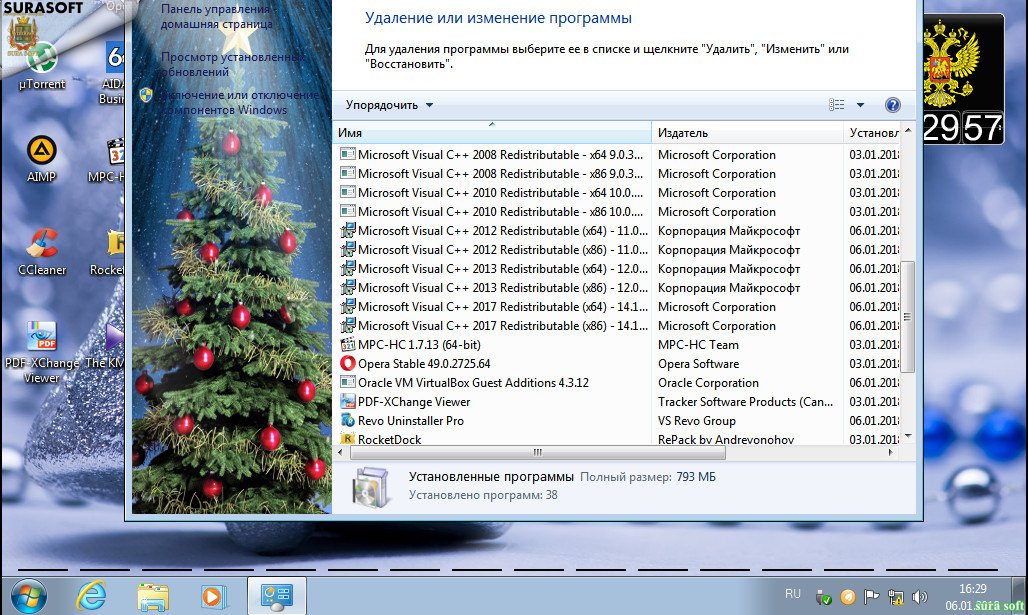Launch CCleaner from the desktop
This screenshot has height=615, width=1028.
(x=42, y=251)
